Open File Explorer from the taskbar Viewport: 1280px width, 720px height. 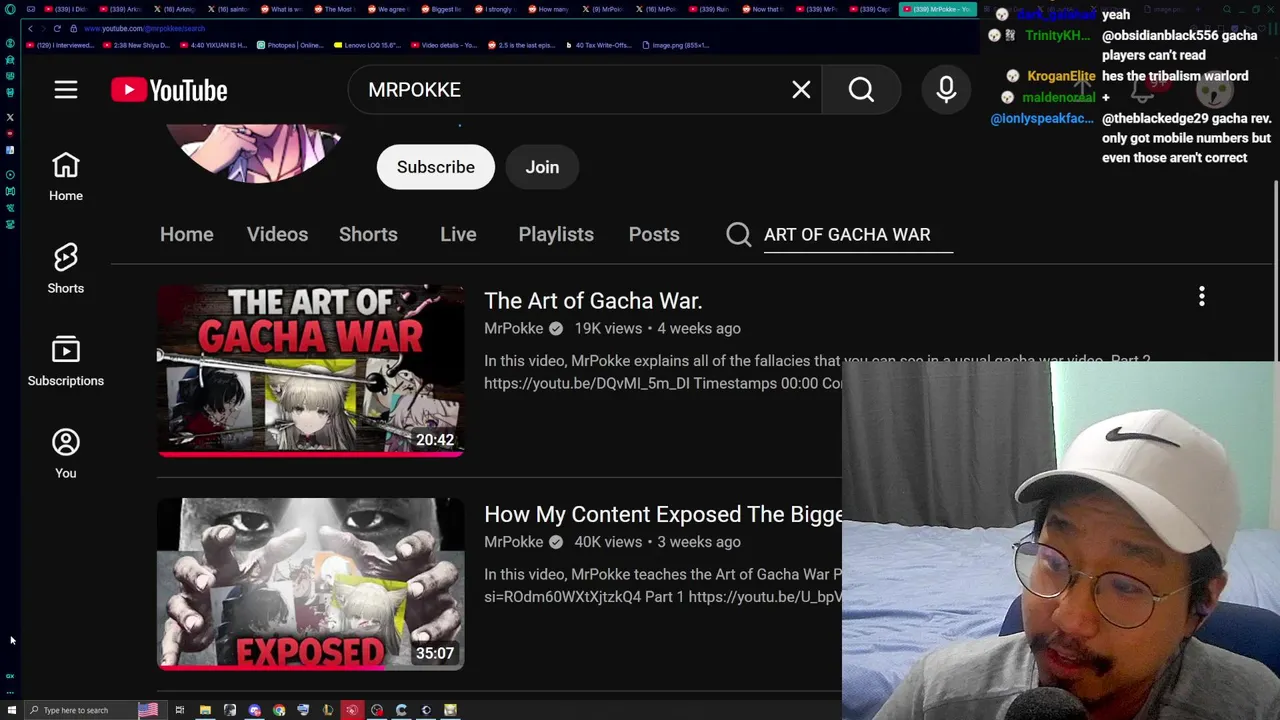(x=205, y=710)
